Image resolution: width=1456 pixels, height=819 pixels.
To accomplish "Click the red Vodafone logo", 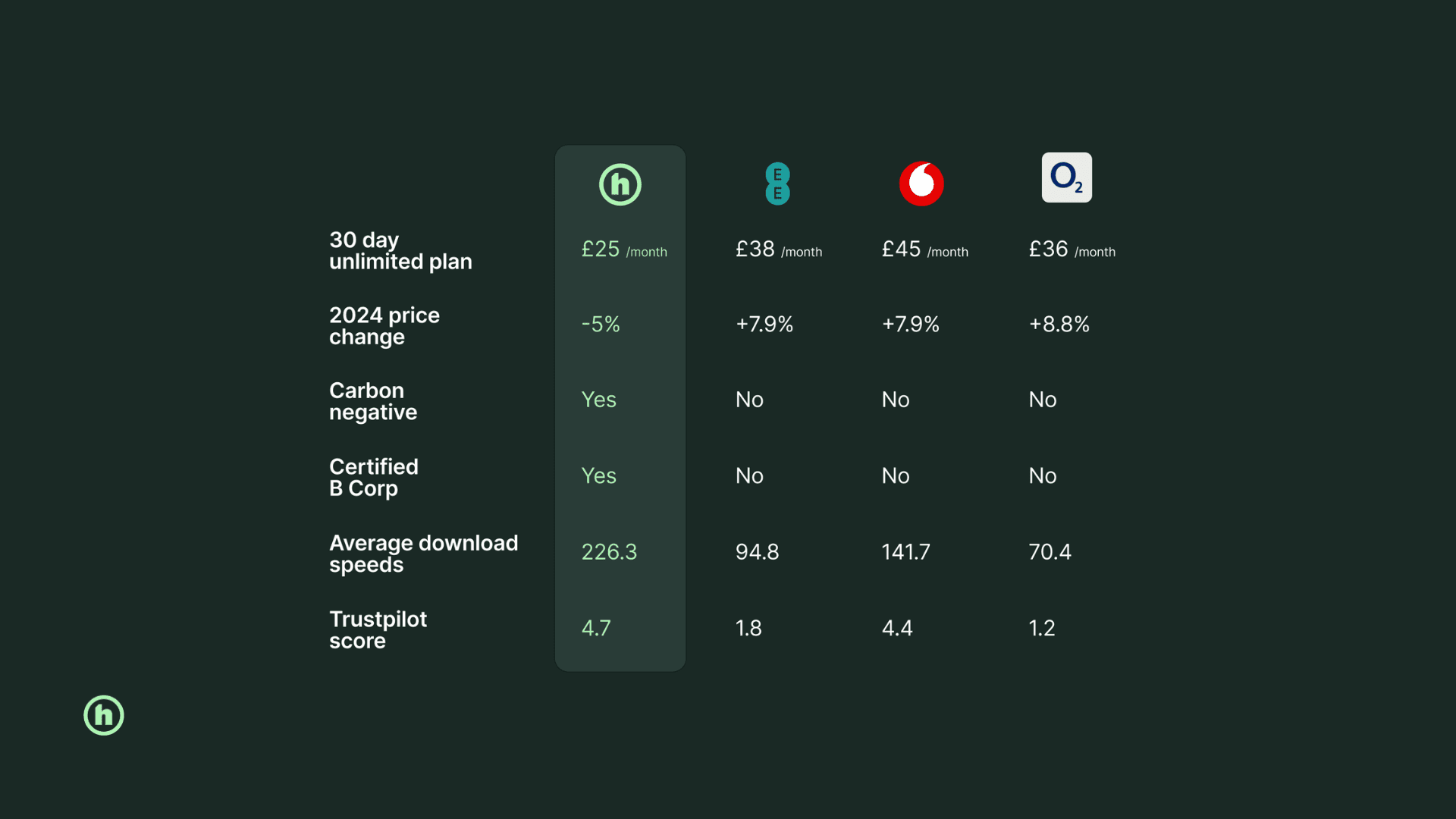I will click(x=921, y=184).
